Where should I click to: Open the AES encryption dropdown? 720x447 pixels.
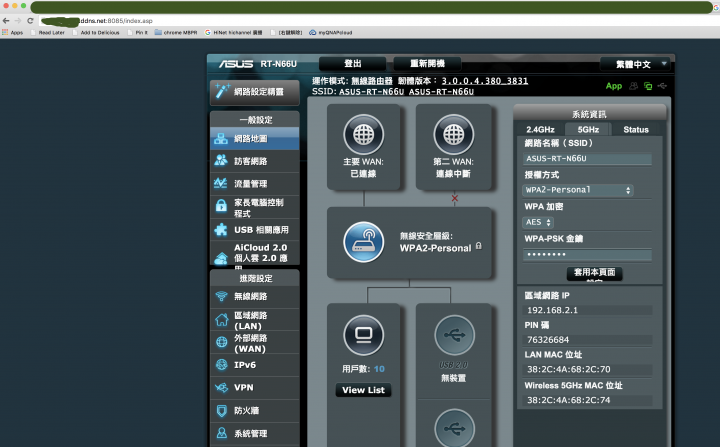[538, 222]
